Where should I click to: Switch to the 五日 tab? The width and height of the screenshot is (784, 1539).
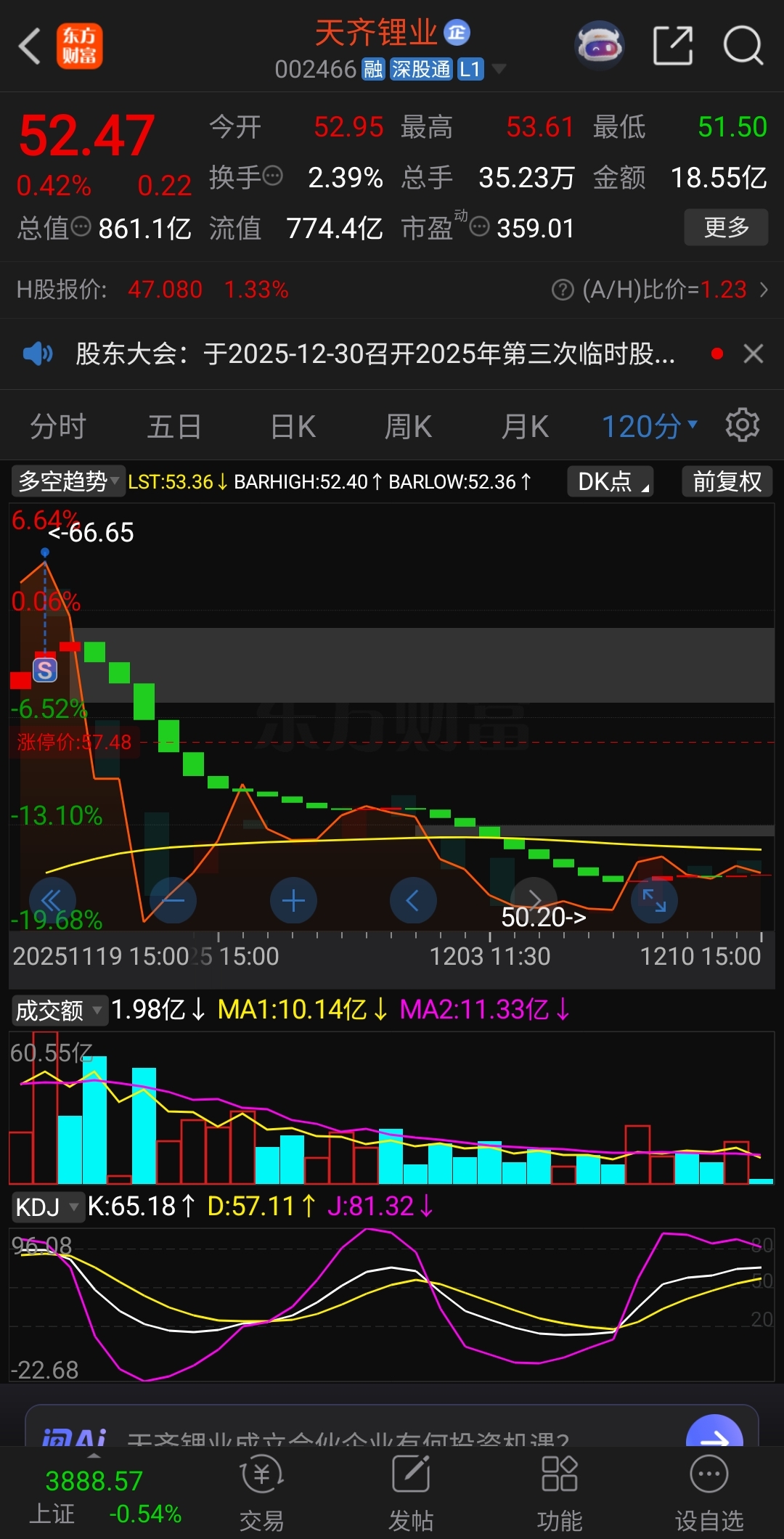pyautogui.click(x=174, y=426)
